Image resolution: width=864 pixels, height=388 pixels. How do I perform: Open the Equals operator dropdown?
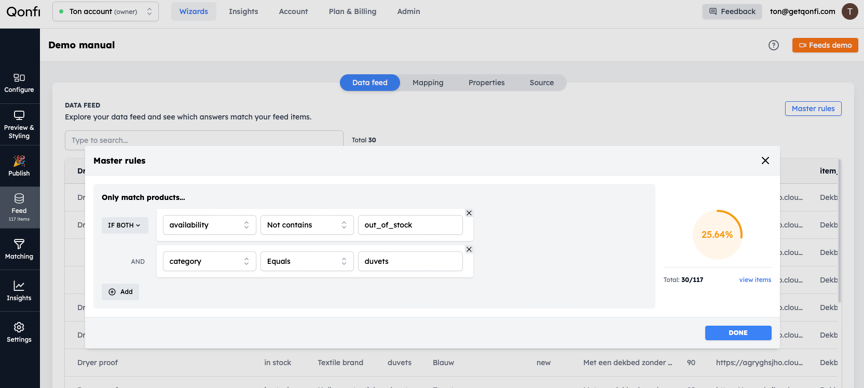tap(307, 261)
